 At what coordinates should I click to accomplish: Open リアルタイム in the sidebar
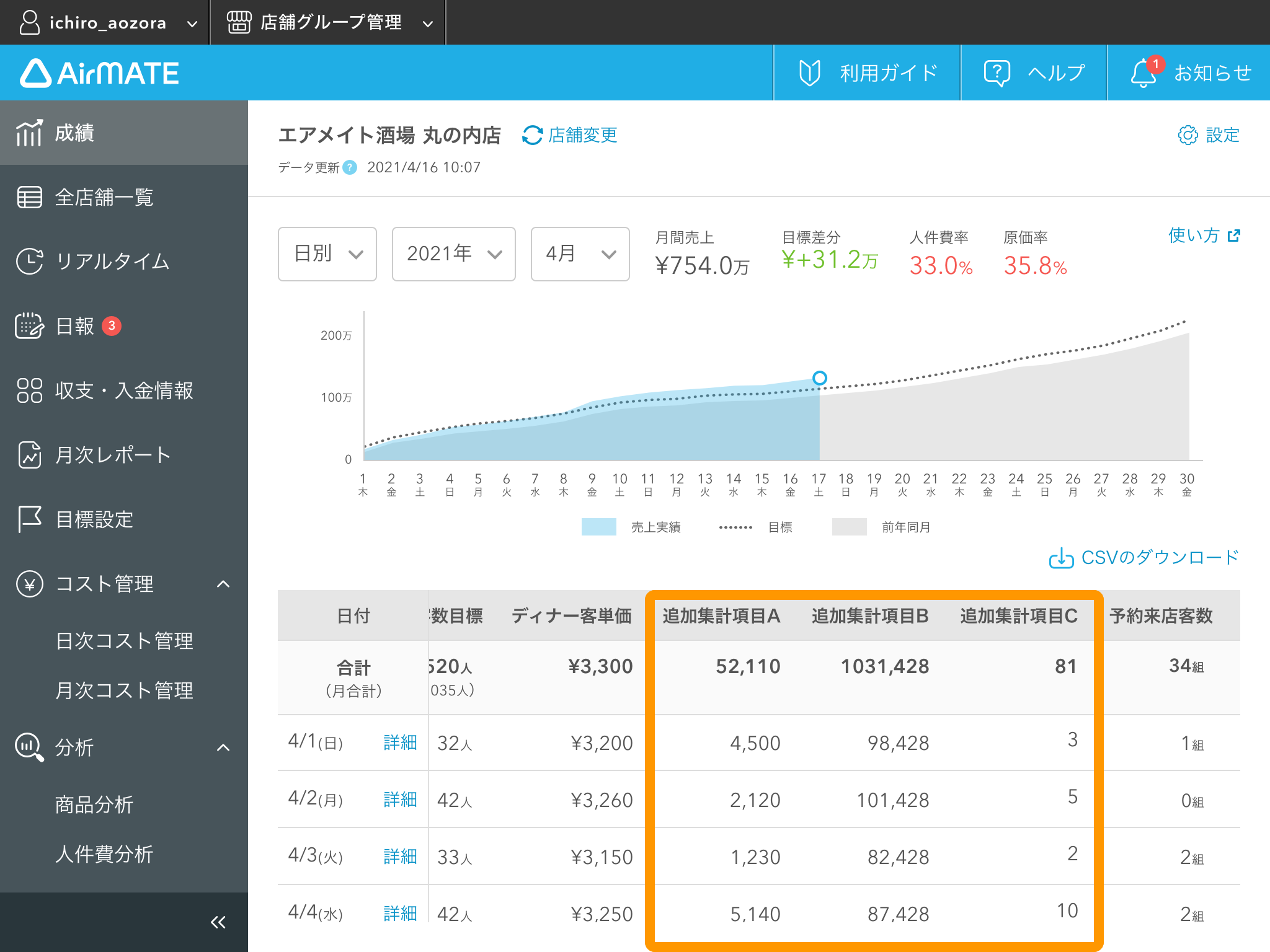coord(124,261)
